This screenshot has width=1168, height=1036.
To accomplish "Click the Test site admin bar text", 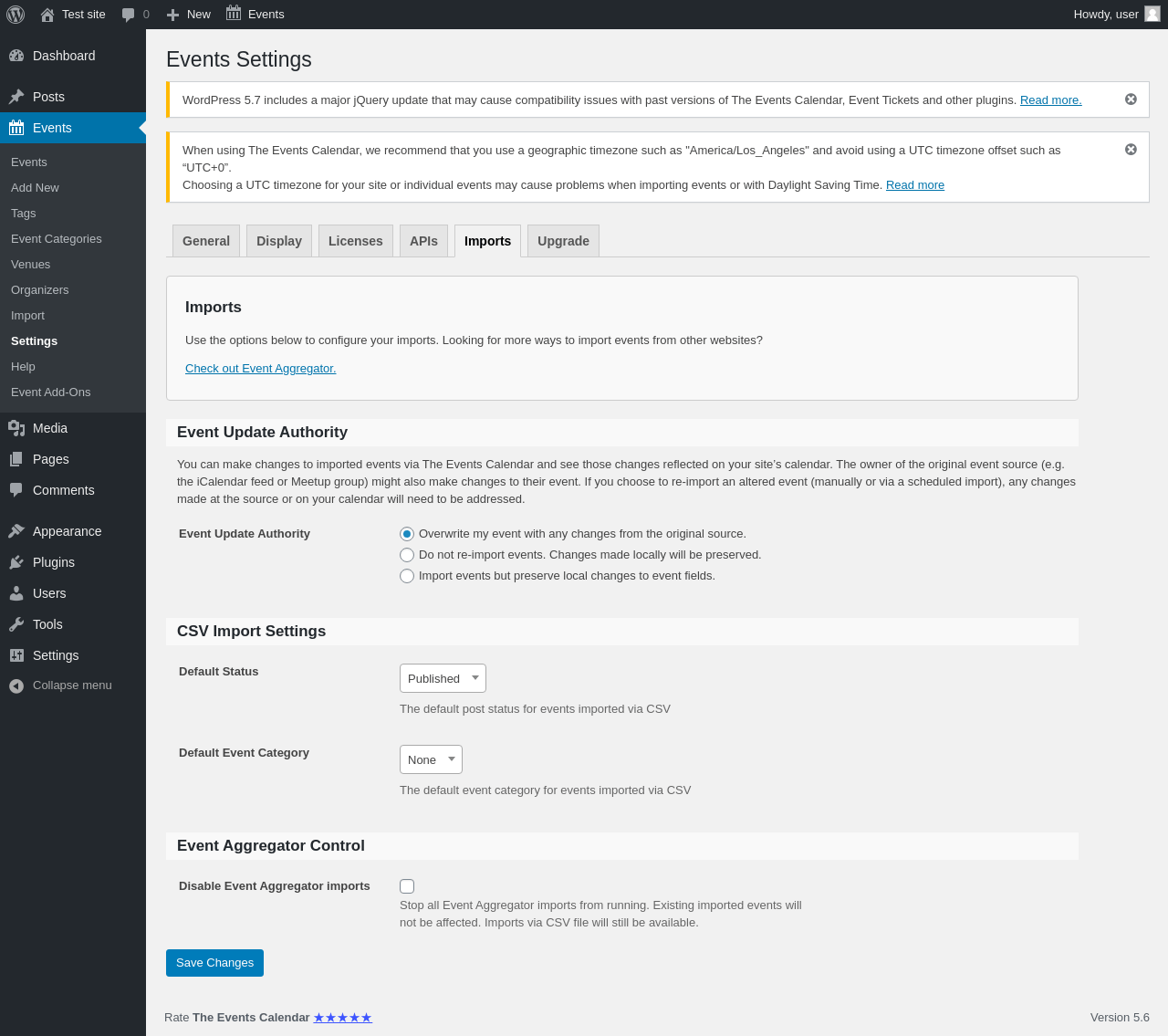I will point(84,15).
